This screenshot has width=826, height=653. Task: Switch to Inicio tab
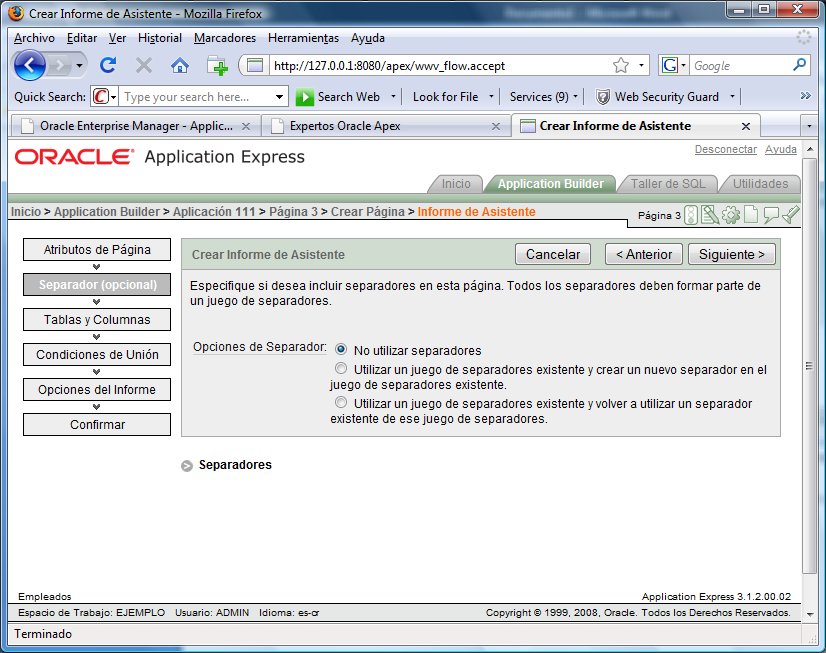(x=456, y=184)
